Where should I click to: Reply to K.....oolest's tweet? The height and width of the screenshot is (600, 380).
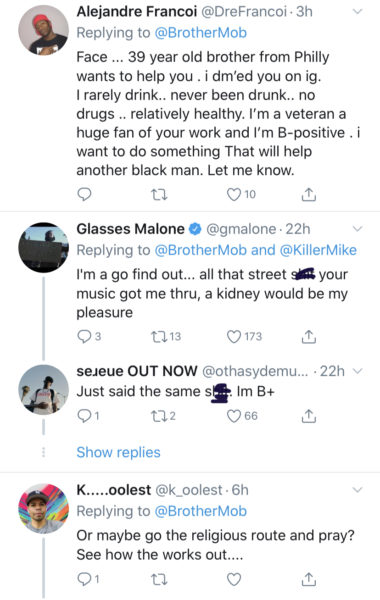84,579
